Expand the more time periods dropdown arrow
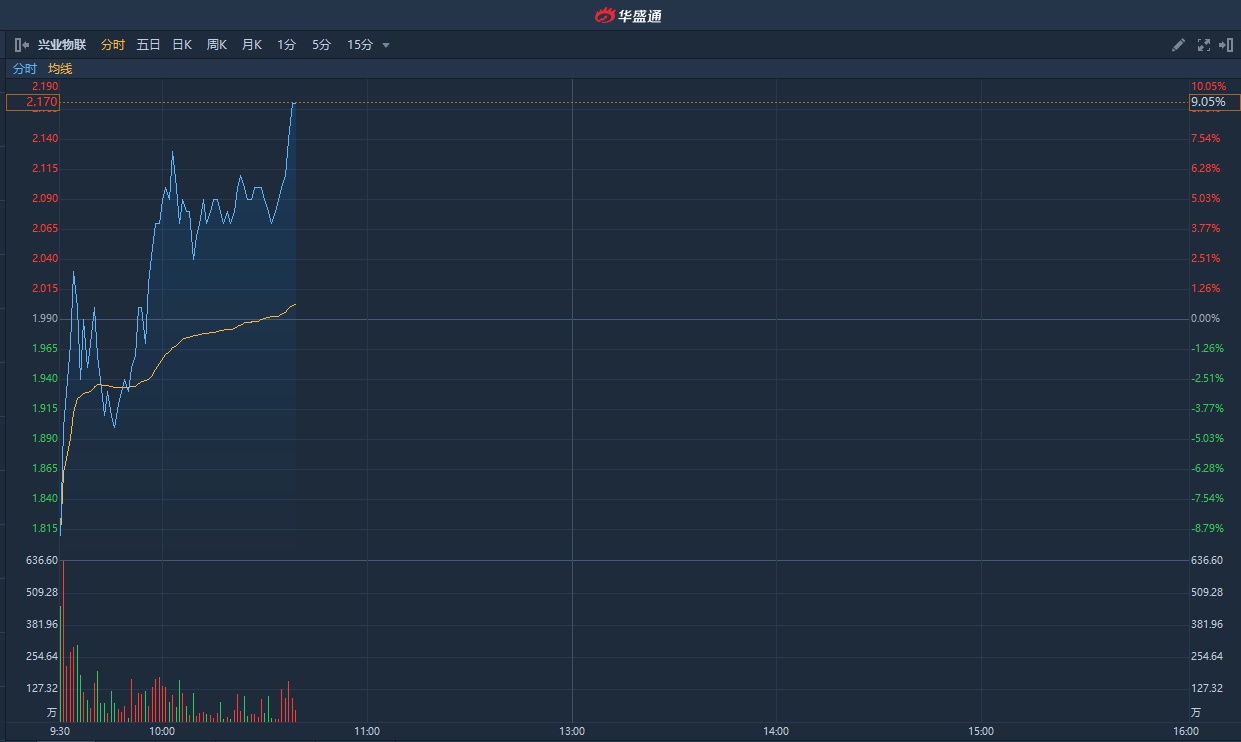The image size is (1241, 742). (x=386, y=45)
